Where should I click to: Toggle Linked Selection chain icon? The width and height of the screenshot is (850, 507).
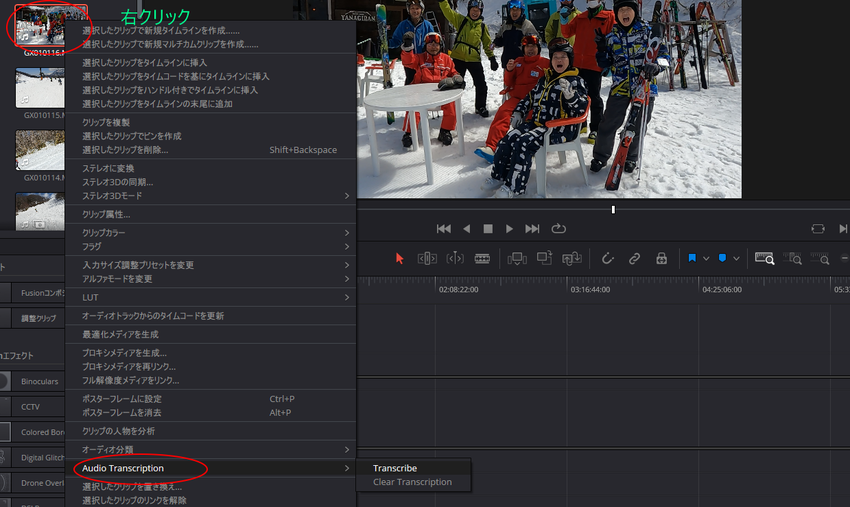(x=634, y=259)
